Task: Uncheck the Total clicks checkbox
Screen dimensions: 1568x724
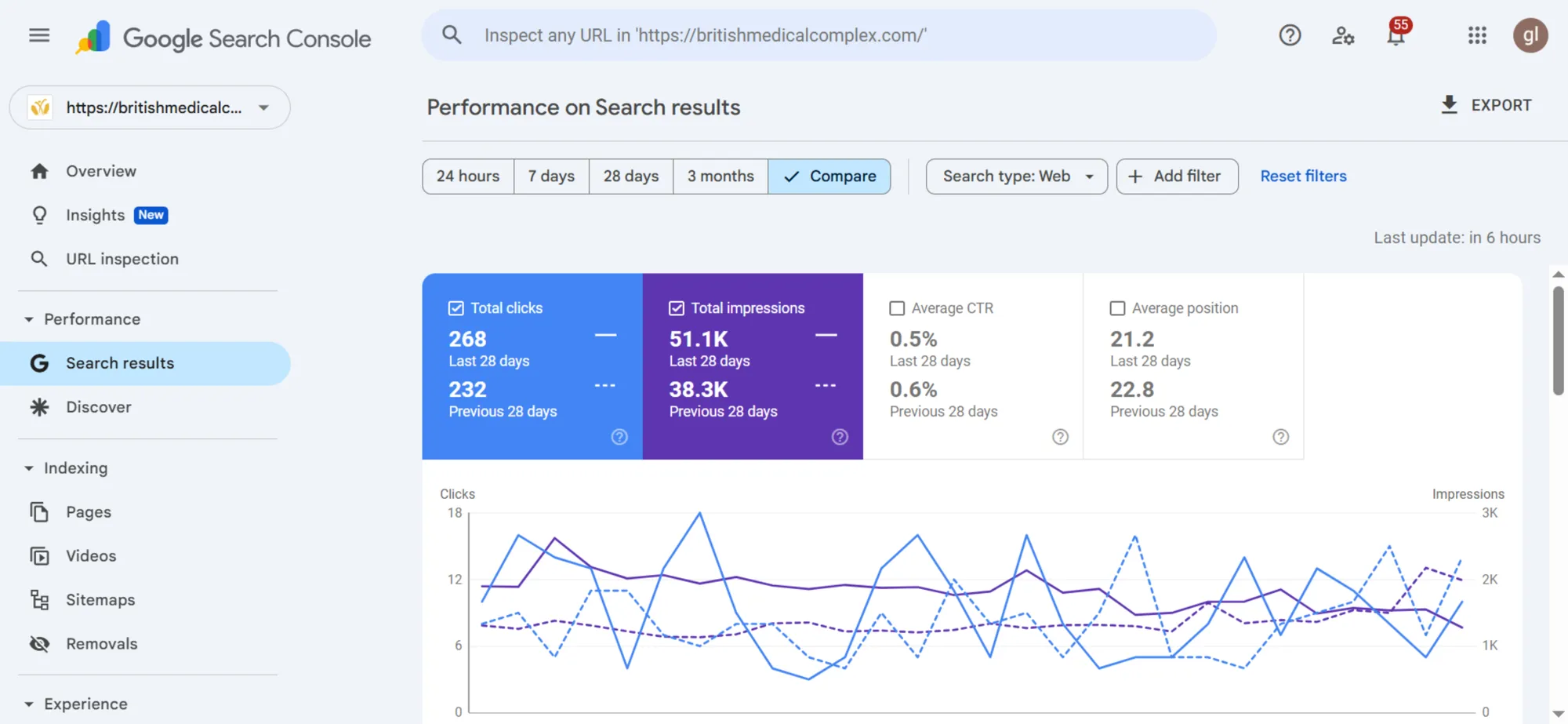Action: [x=456, y=308]
